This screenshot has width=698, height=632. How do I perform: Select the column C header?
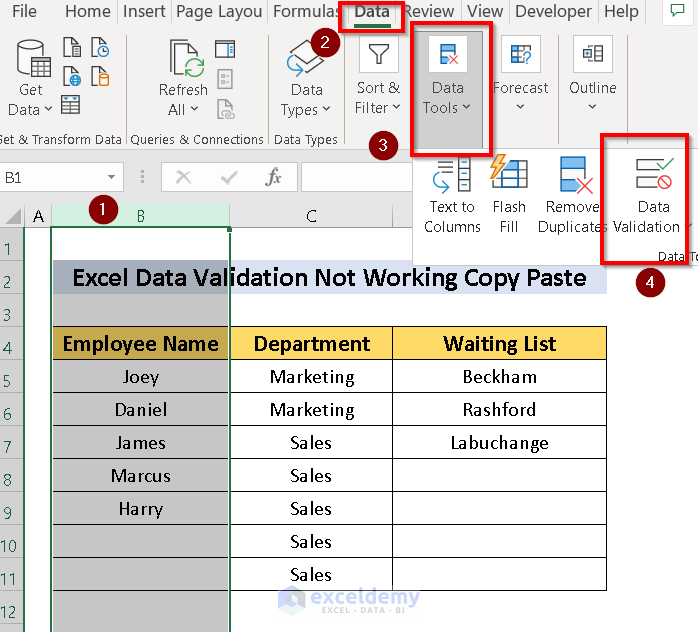coord(311,216)
